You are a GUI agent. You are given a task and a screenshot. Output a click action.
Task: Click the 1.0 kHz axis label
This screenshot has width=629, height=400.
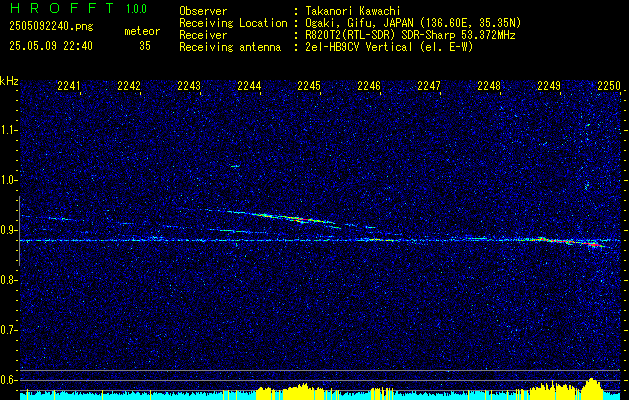tap(8, 180)
